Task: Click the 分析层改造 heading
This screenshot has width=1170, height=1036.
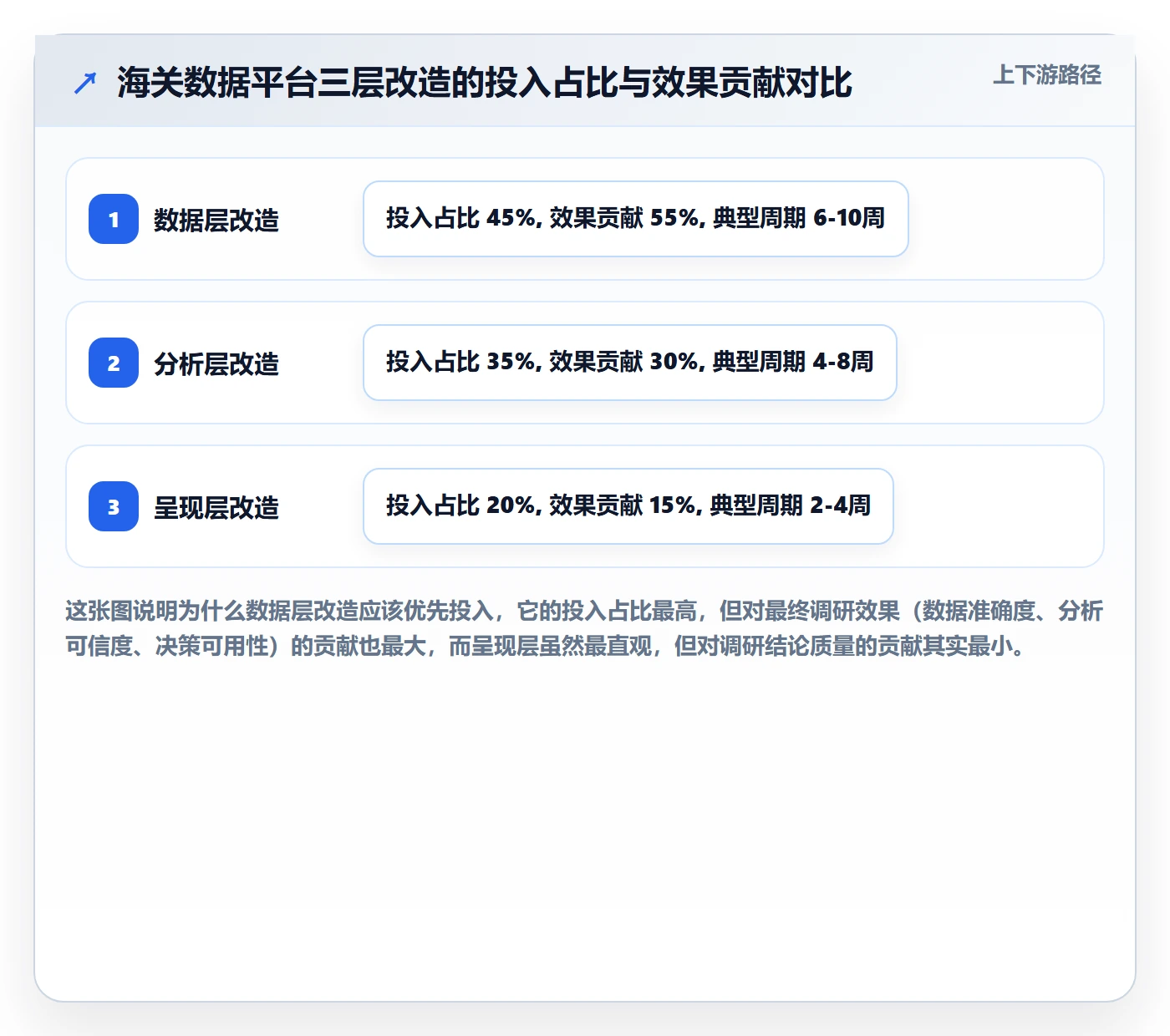Action: pyautogui.click(x=216, y=364)
